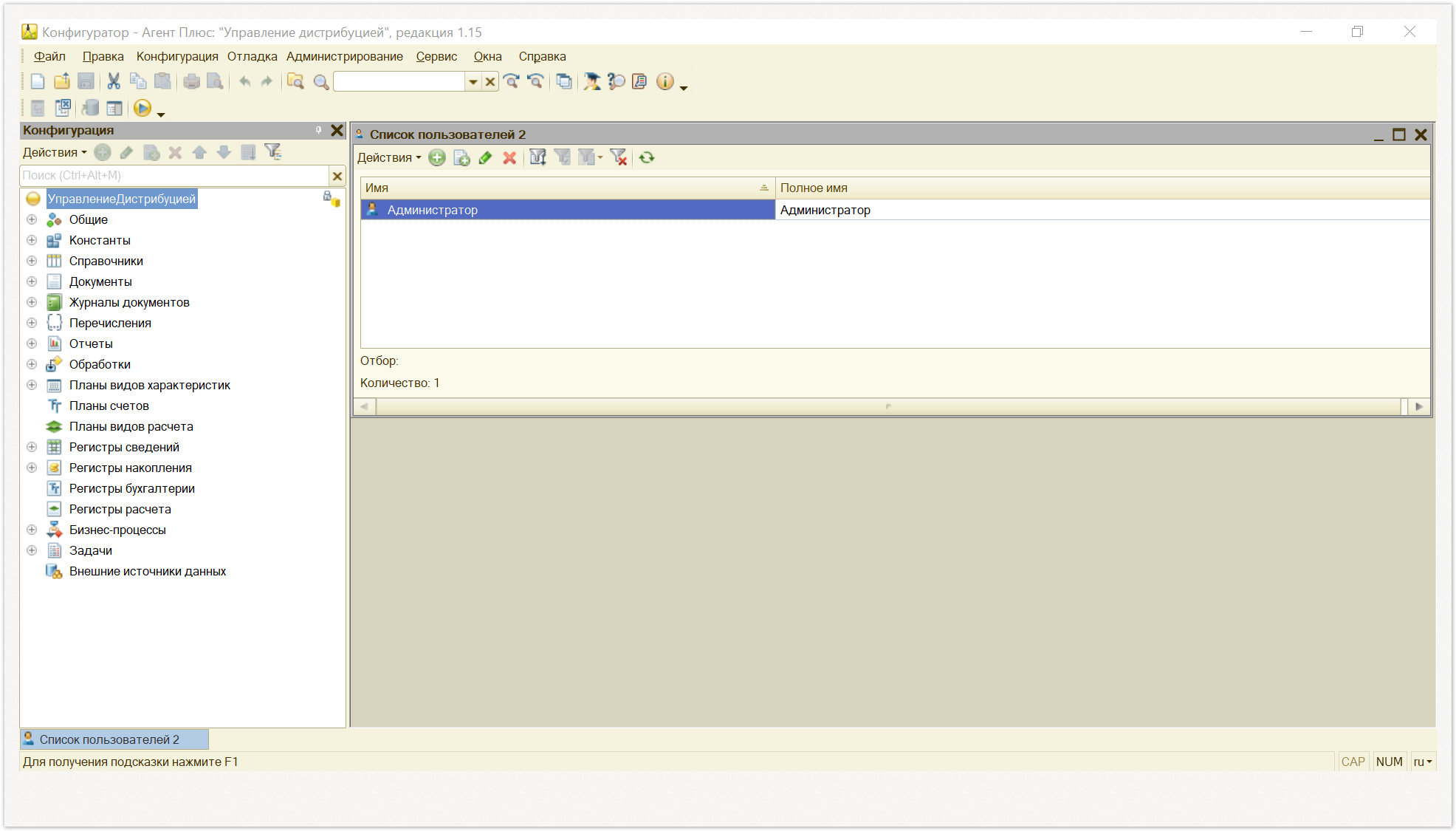Click the configuration tree search field
Image resolution: width=1456 pixels, height=831 pixels.
[174, 176]
